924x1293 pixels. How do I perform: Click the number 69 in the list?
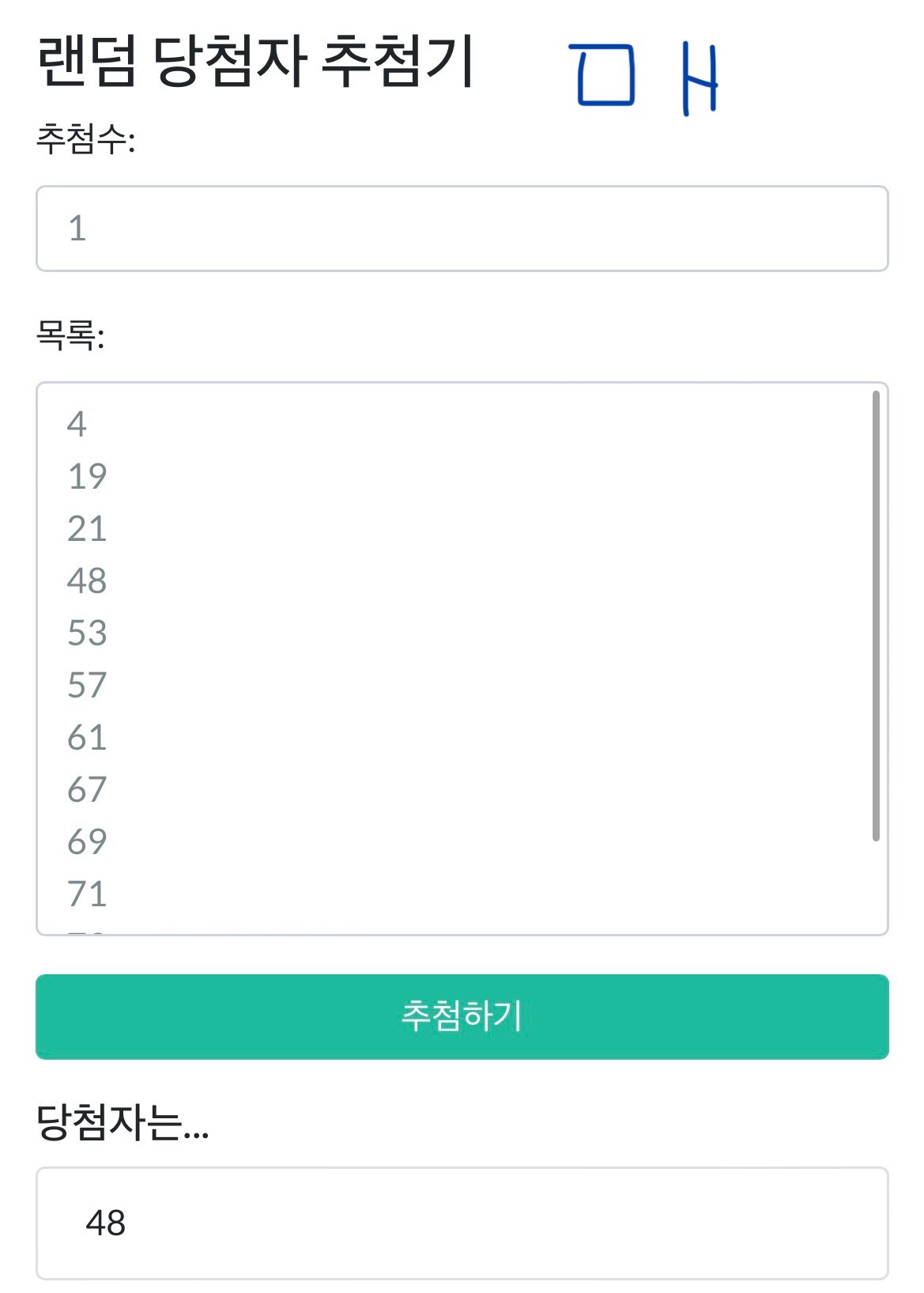(87, 842)
